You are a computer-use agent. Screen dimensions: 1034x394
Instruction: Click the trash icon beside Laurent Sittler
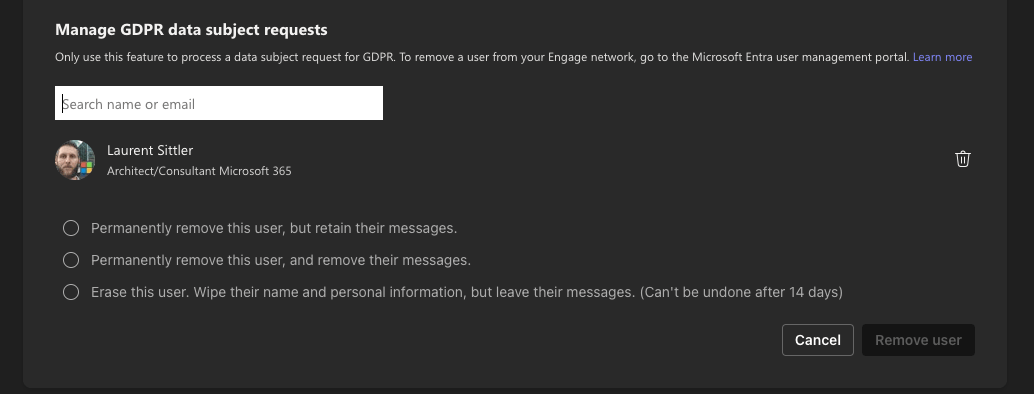click(x=962, y=159)
